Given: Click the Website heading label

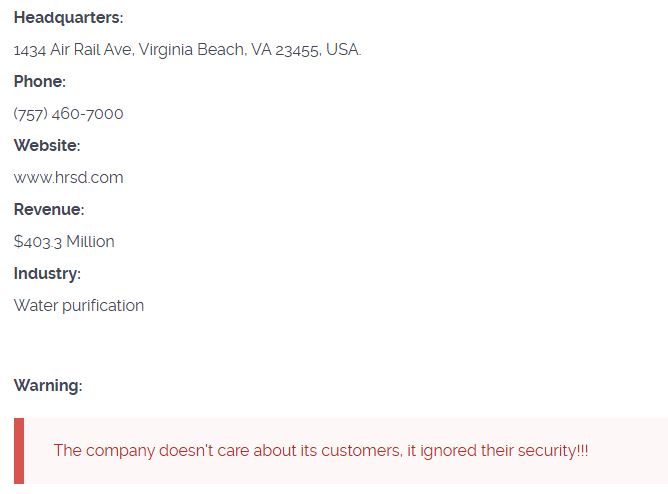Looking at the screenshot, I should pyautogui.click(x=47, y=146).
